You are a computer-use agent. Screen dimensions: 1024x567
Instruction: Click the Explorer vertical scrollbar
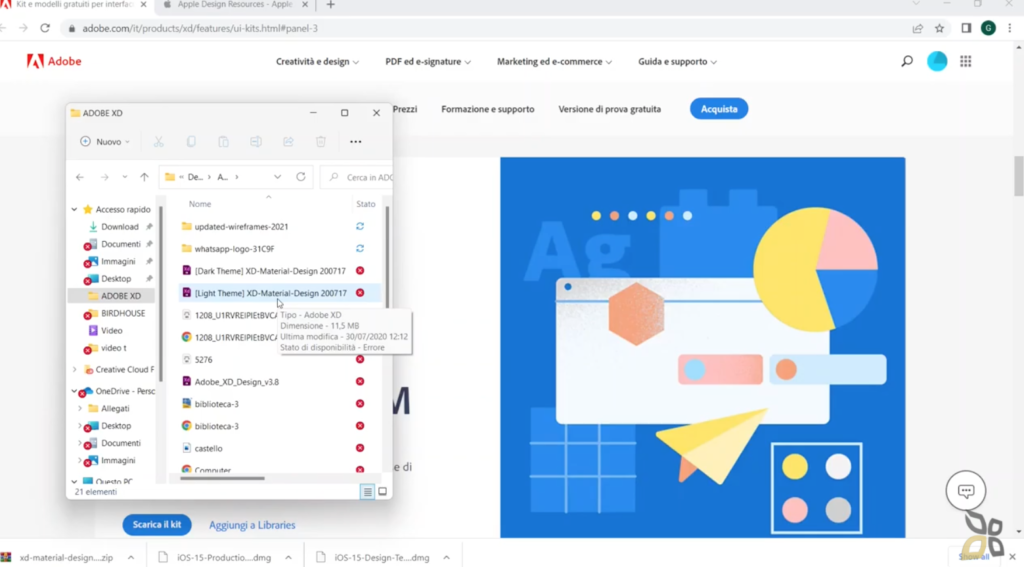(387, 257)
